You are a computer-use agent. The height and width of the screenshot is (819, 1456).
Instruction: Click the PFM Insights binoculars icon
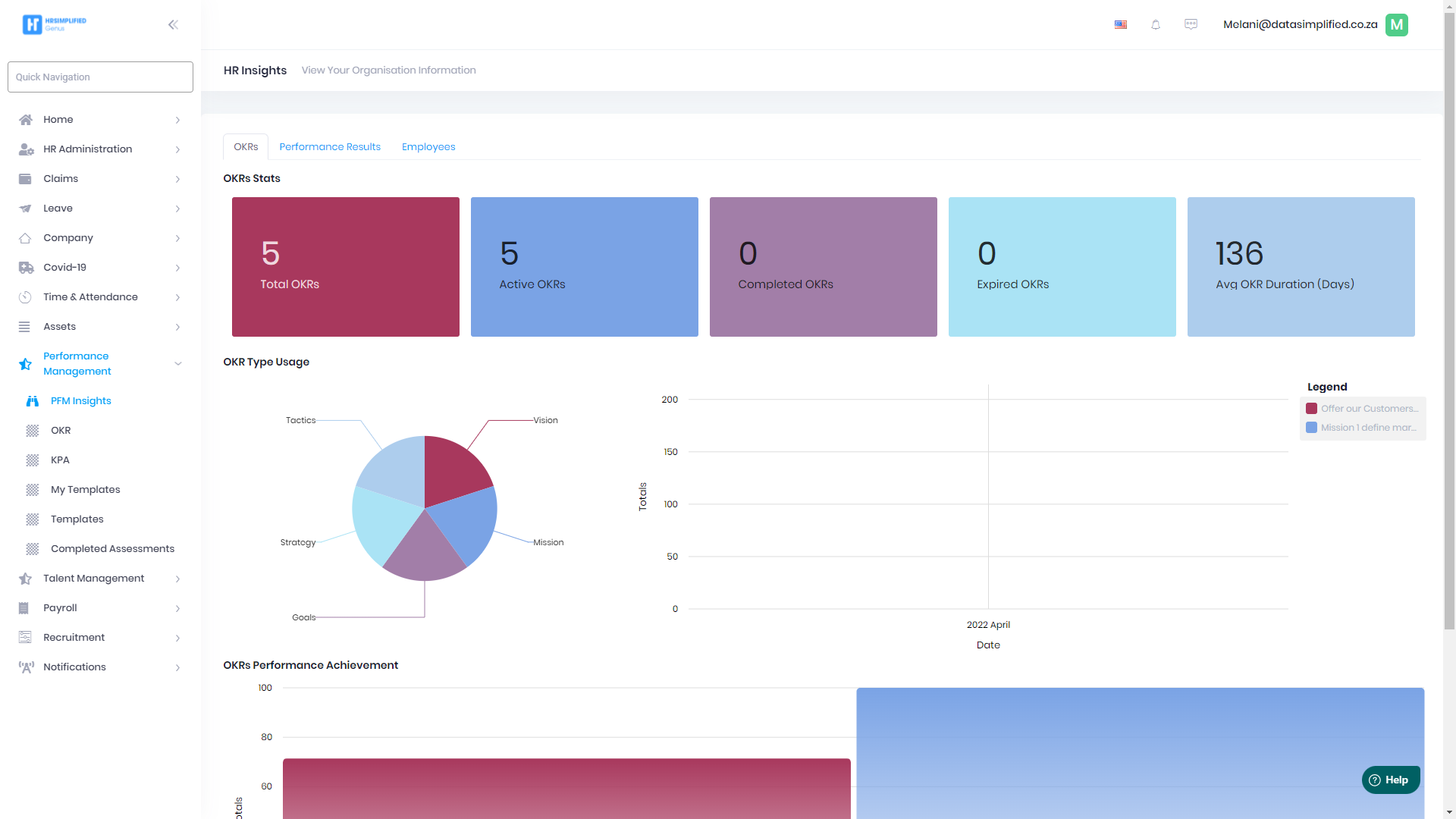coord(32,401)
